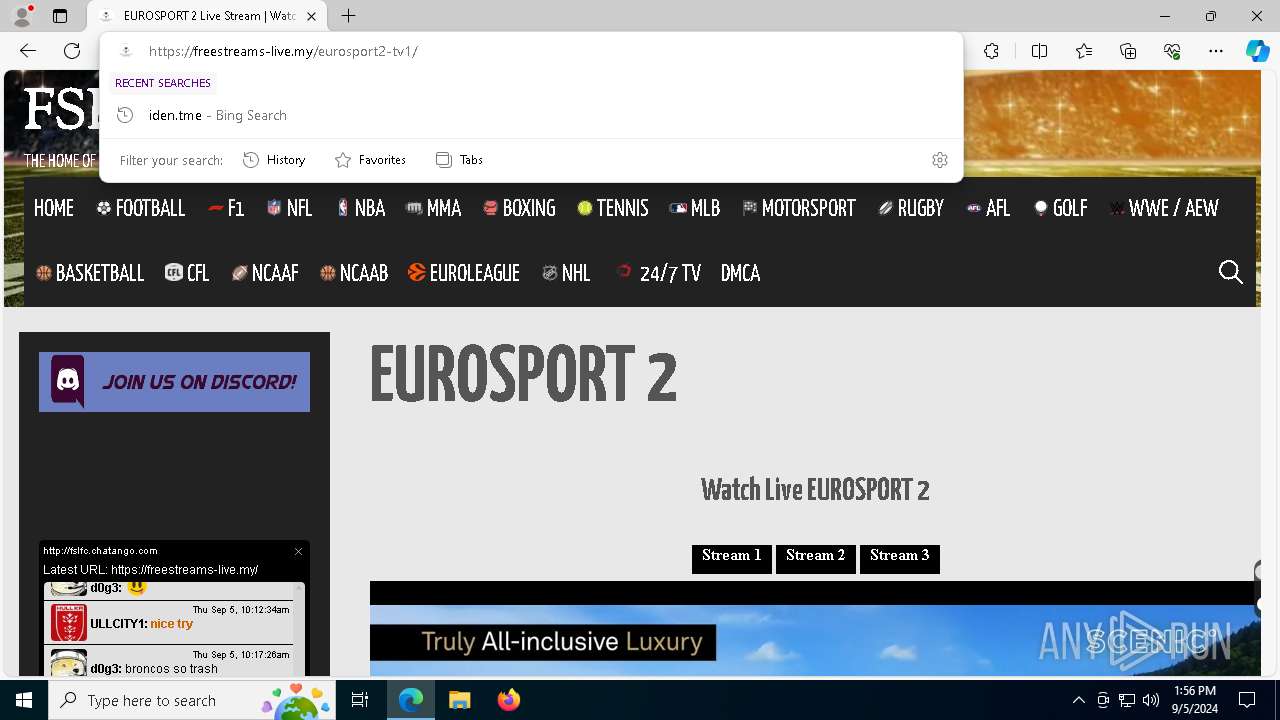Open BOXING menu item

click(x=519, y=208)
